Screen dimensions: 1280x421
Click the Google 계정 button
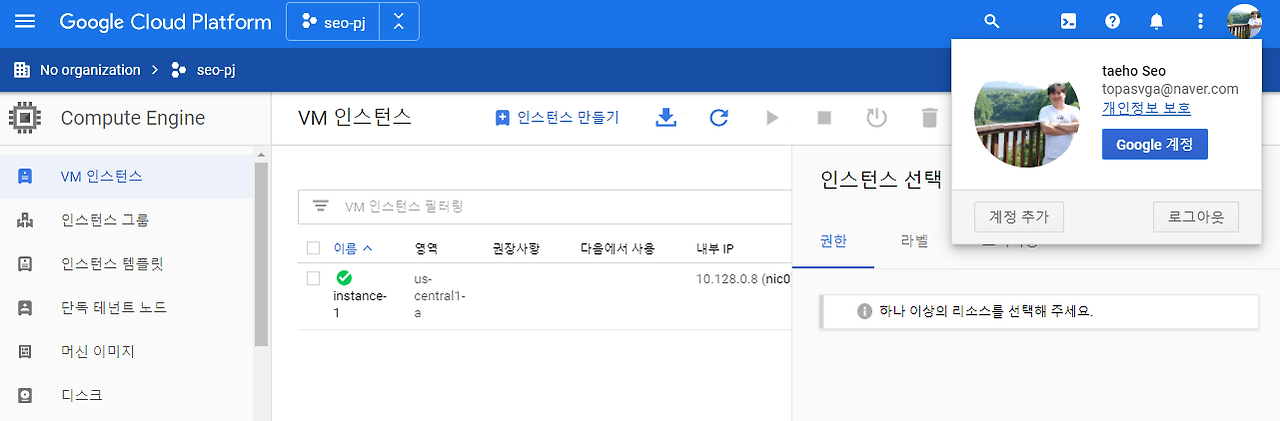(x=1155, y=144)
